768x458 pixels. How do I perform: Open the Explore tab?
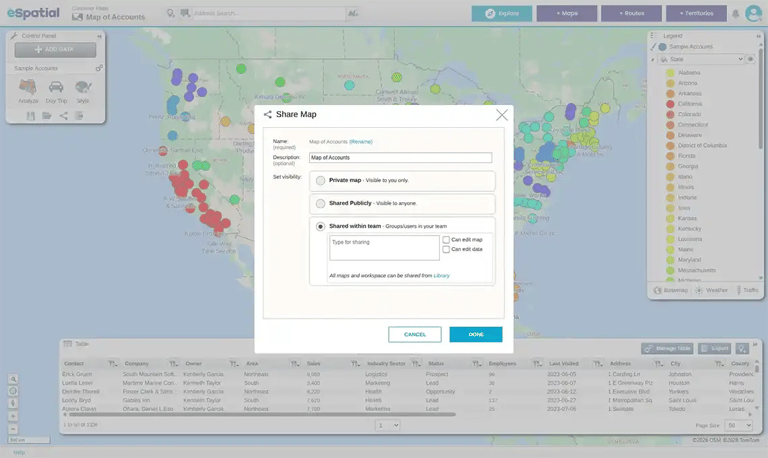[x=502, y=13]
